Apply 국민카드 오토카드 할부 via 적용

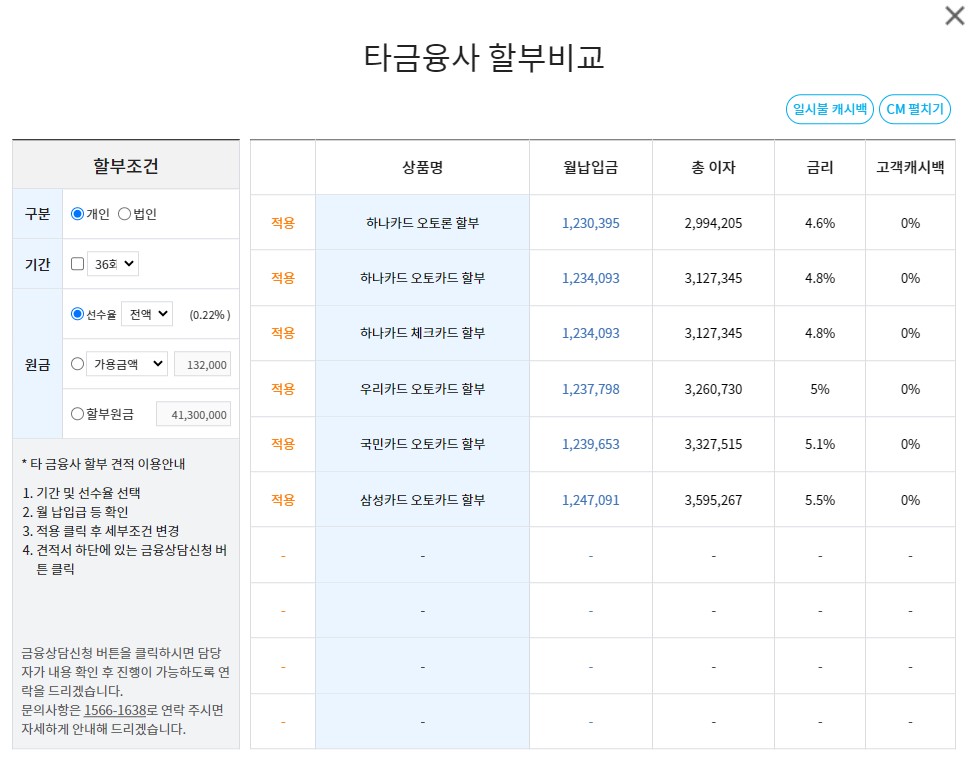click(x=283, y=444)
